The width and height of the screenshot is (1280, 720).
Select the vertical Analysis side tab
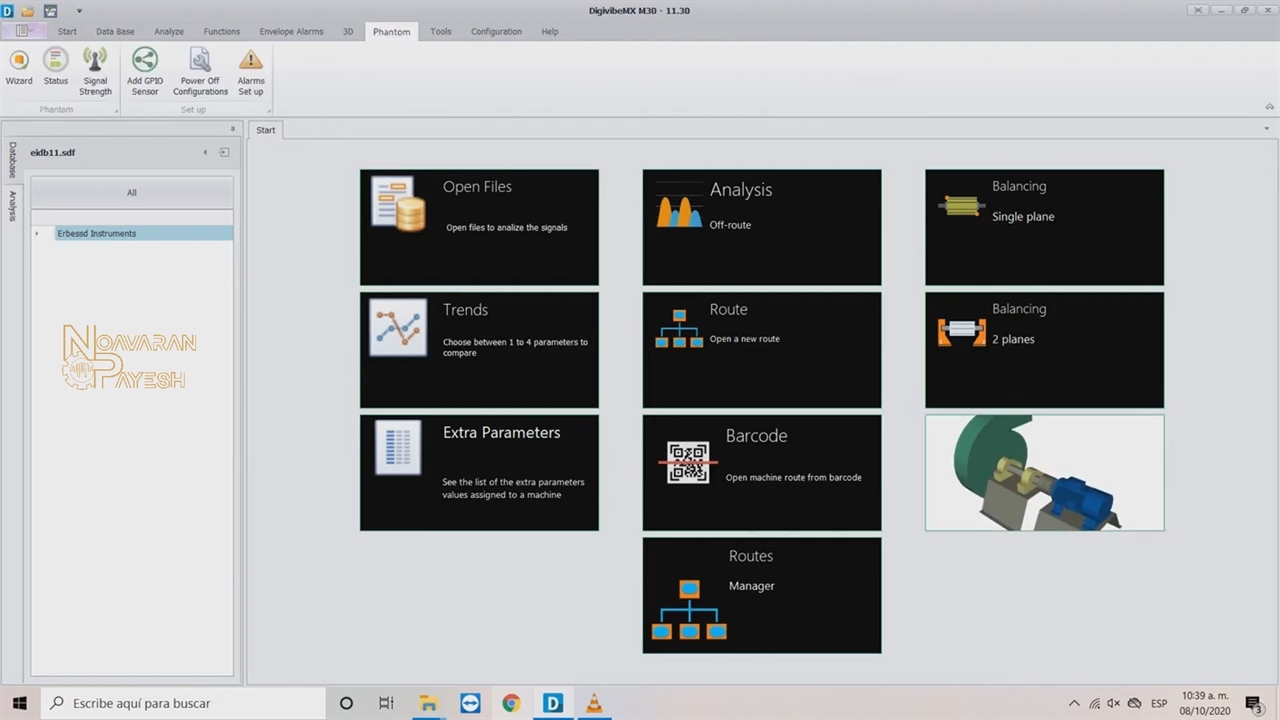pyautogui.click(x=13, y=205)
